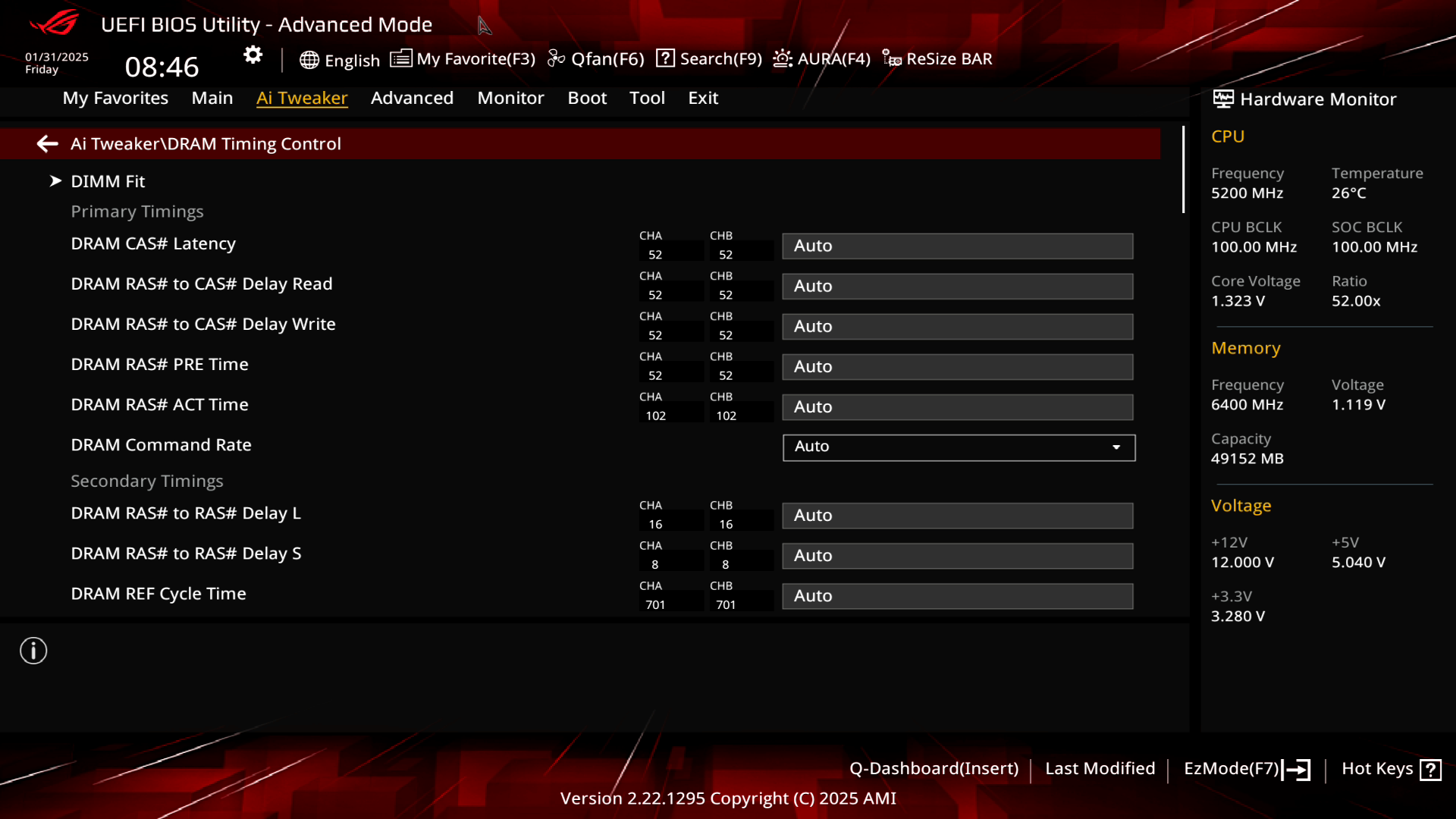Toggle ReSize BAR icon
1456x819 pixels.
point(892,58)
